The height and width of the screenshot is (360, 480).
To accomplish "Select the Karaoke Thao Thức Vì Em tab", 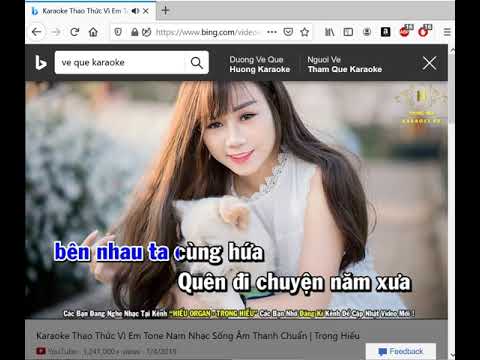I will point(90,11).
